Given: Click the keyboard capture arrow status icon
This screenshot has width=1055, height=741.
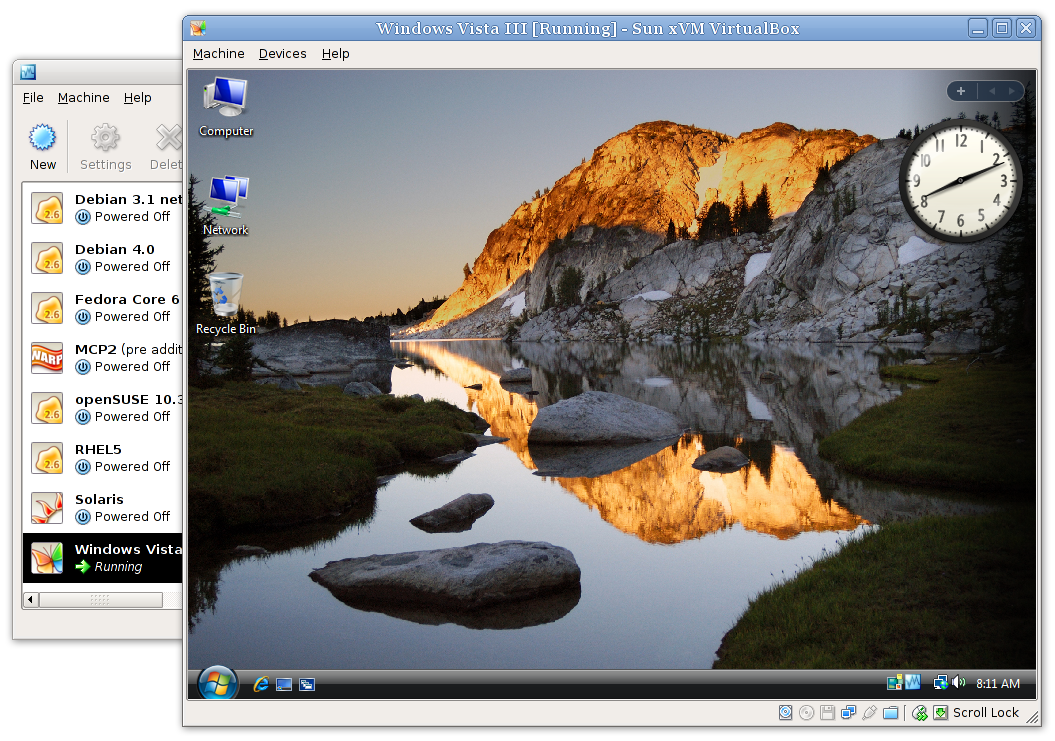Looking at the screenshot, I should [941, 713].
